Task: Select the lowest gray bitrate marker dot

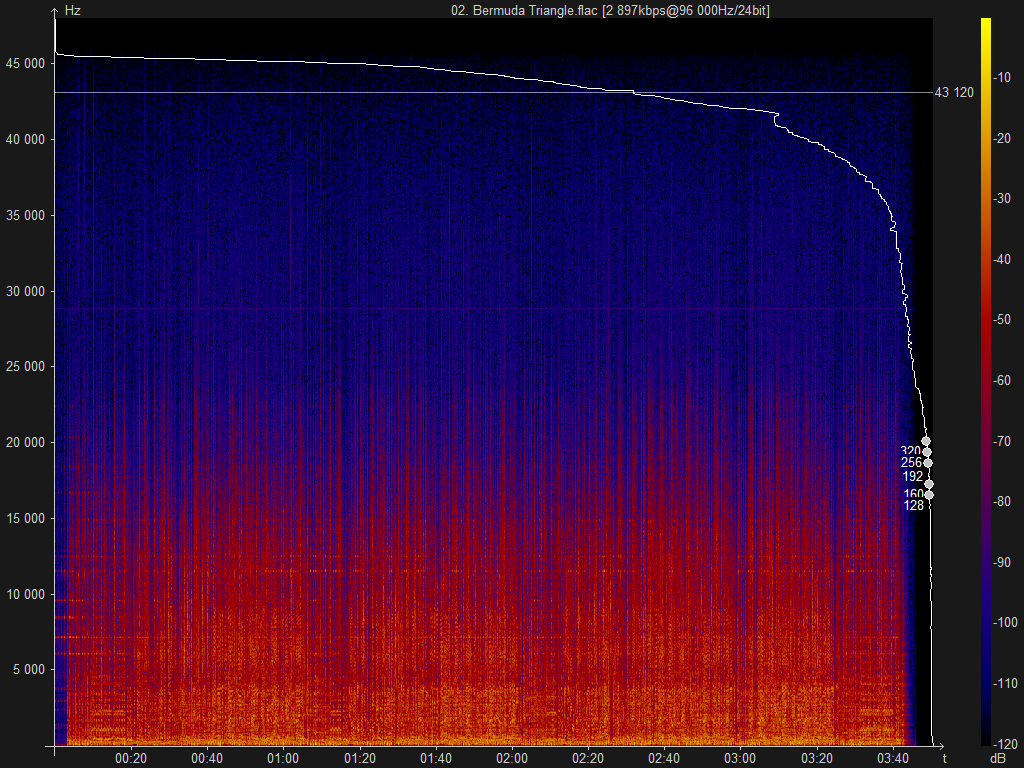Action: (x=929, y=495)
